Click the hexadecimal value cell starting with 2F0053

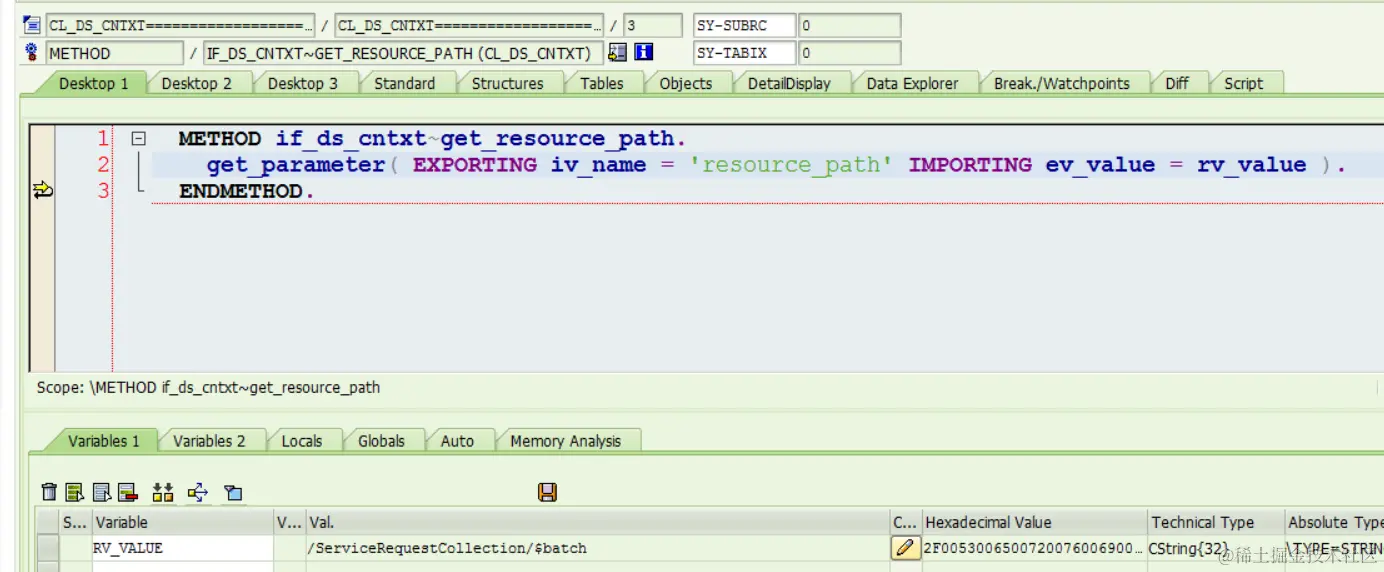(1034, 548)
